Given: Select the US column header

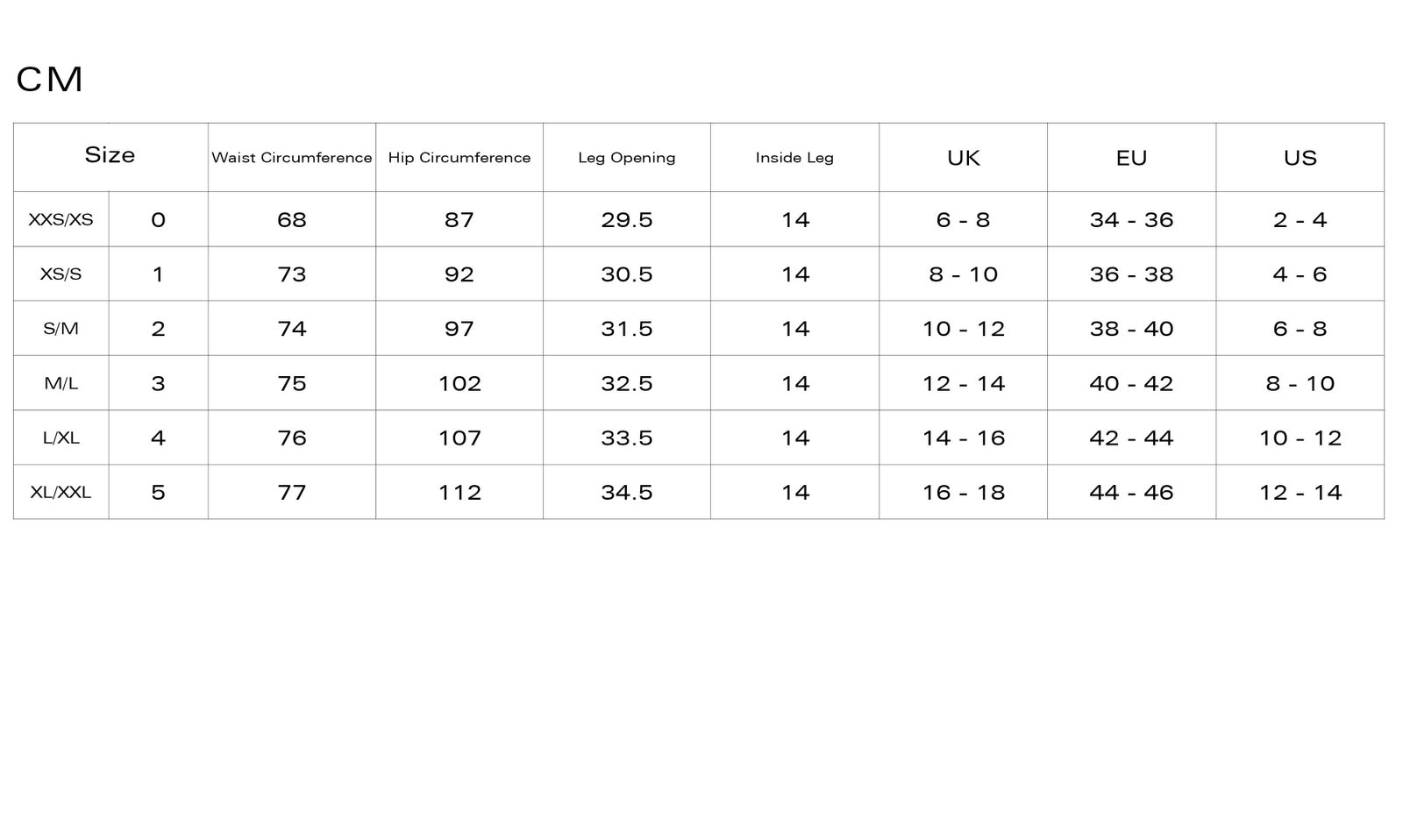Looking at the screenshot, I should [1300, 158].
